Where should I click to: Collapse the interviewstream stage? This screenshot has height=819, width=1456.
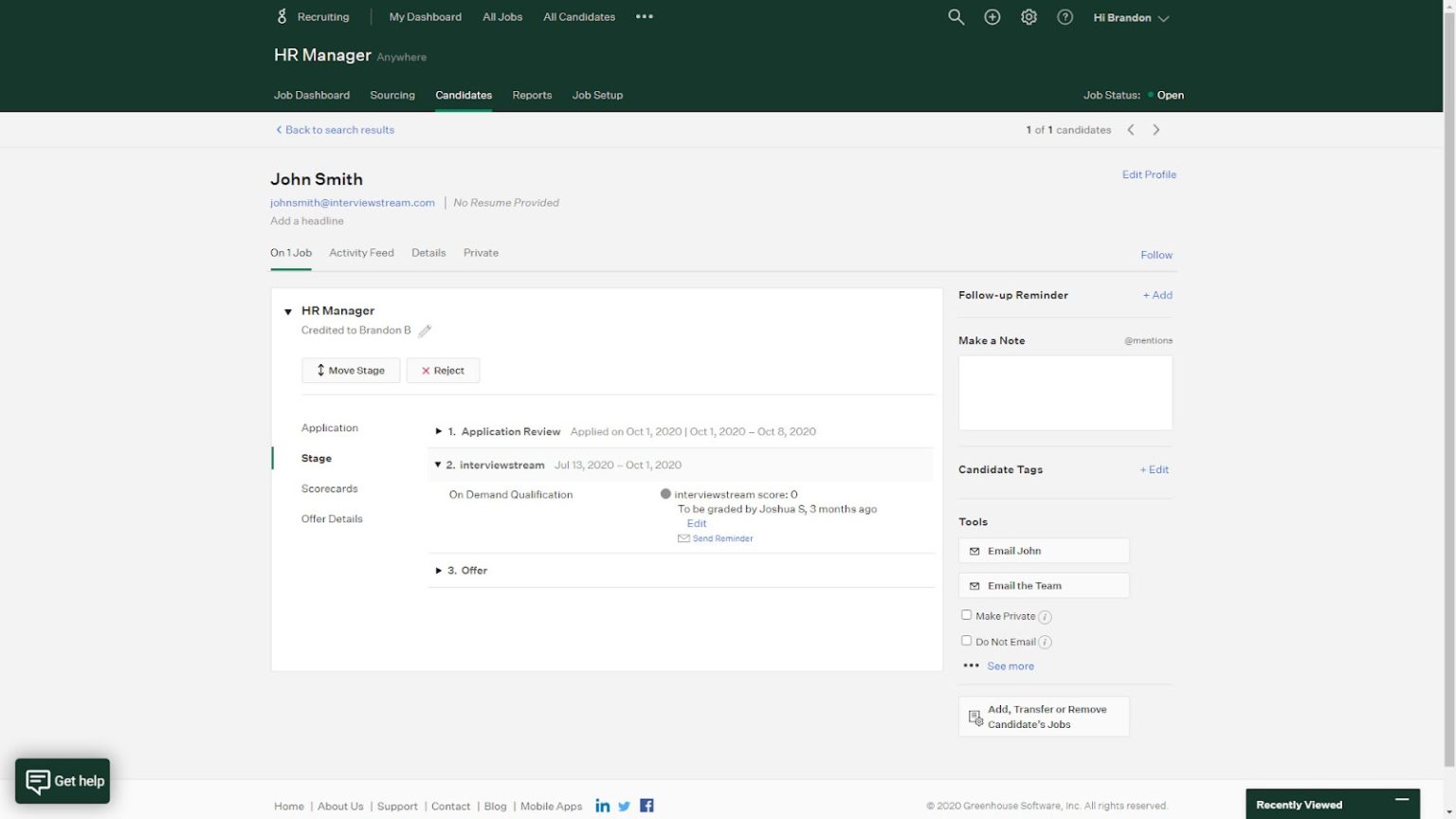point(437,464)
